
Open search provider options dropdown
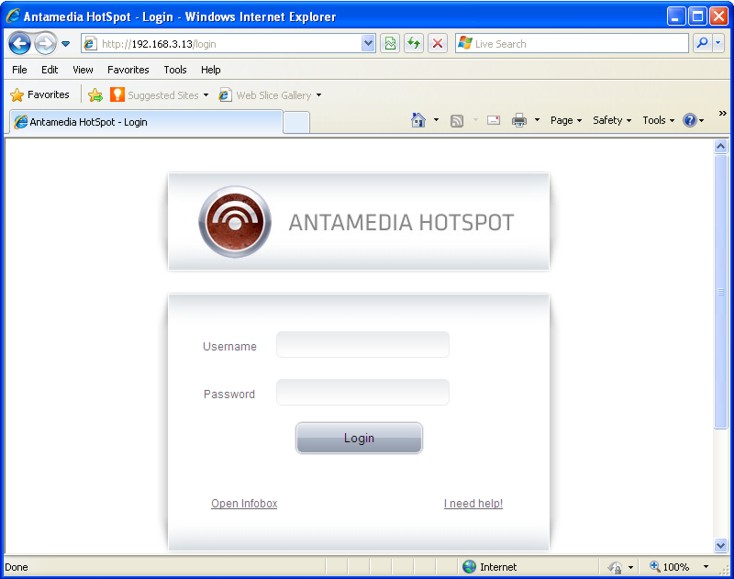click(719, 44)
